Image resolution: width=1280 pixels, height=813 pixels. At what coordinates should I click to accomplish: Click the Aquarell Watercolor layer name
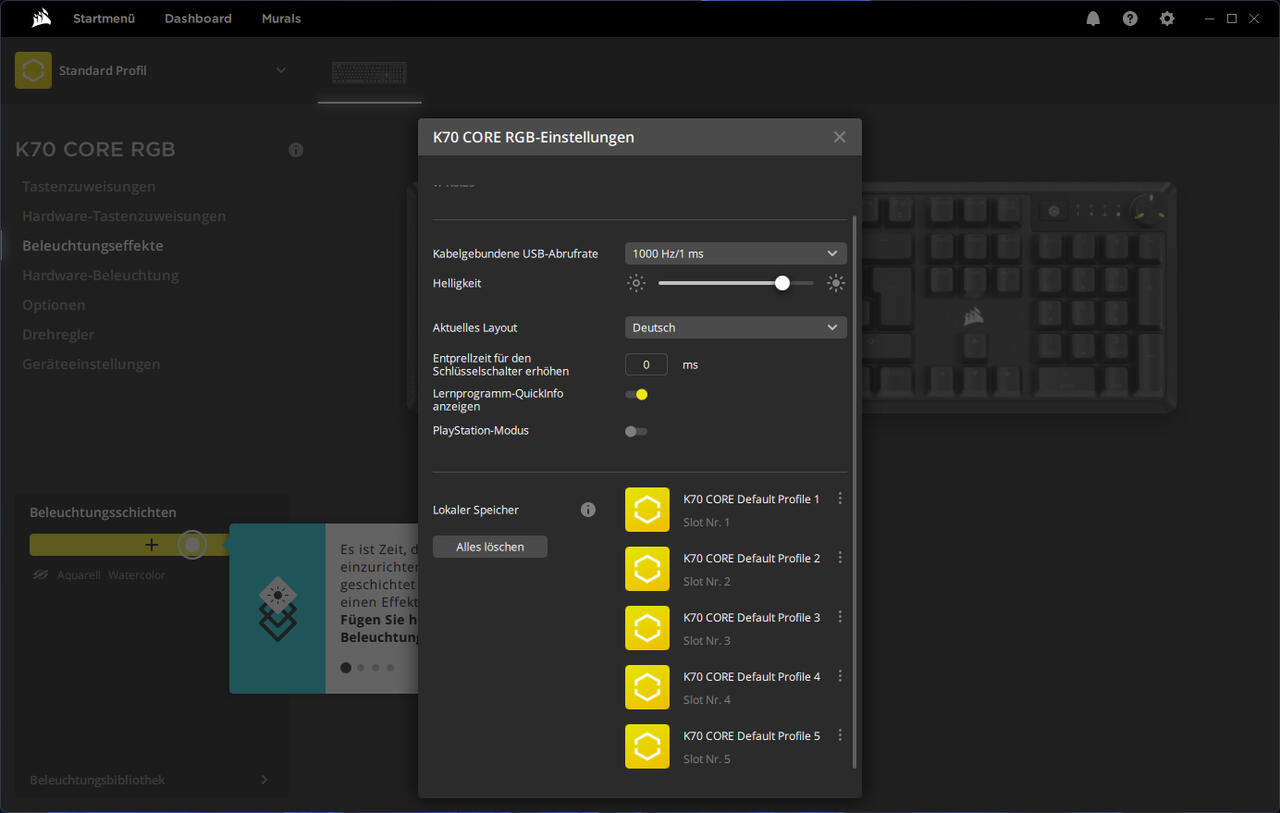[111, 576]
